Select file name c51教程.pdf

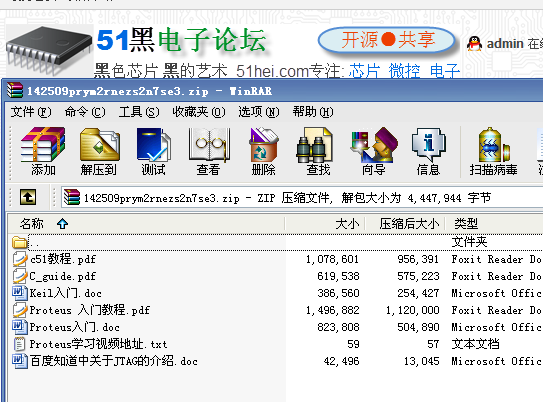63,259
